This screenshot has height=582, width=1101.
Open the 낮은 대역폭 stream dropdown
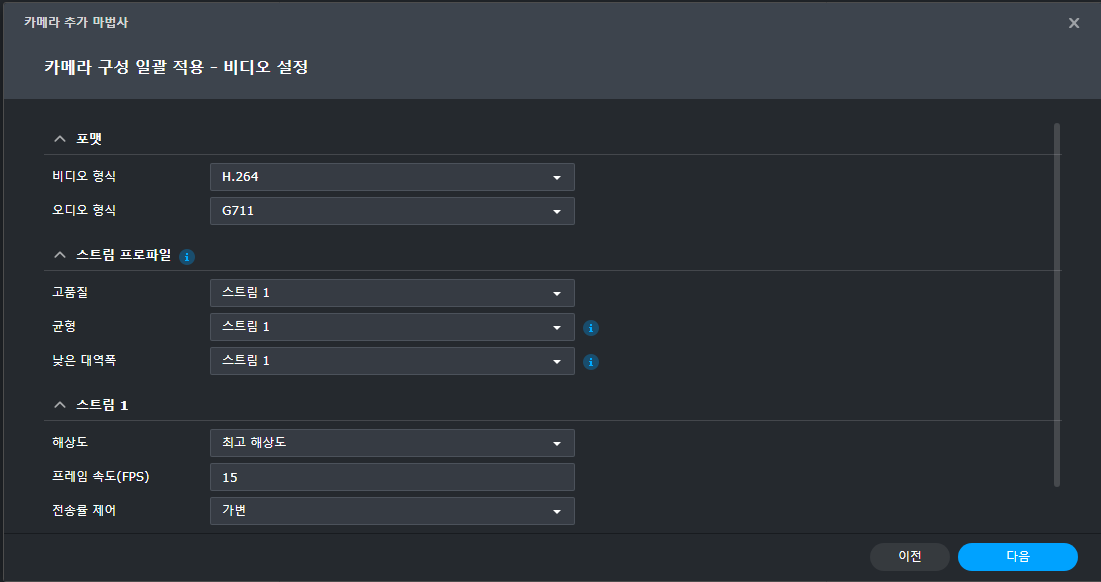[392, 361]
